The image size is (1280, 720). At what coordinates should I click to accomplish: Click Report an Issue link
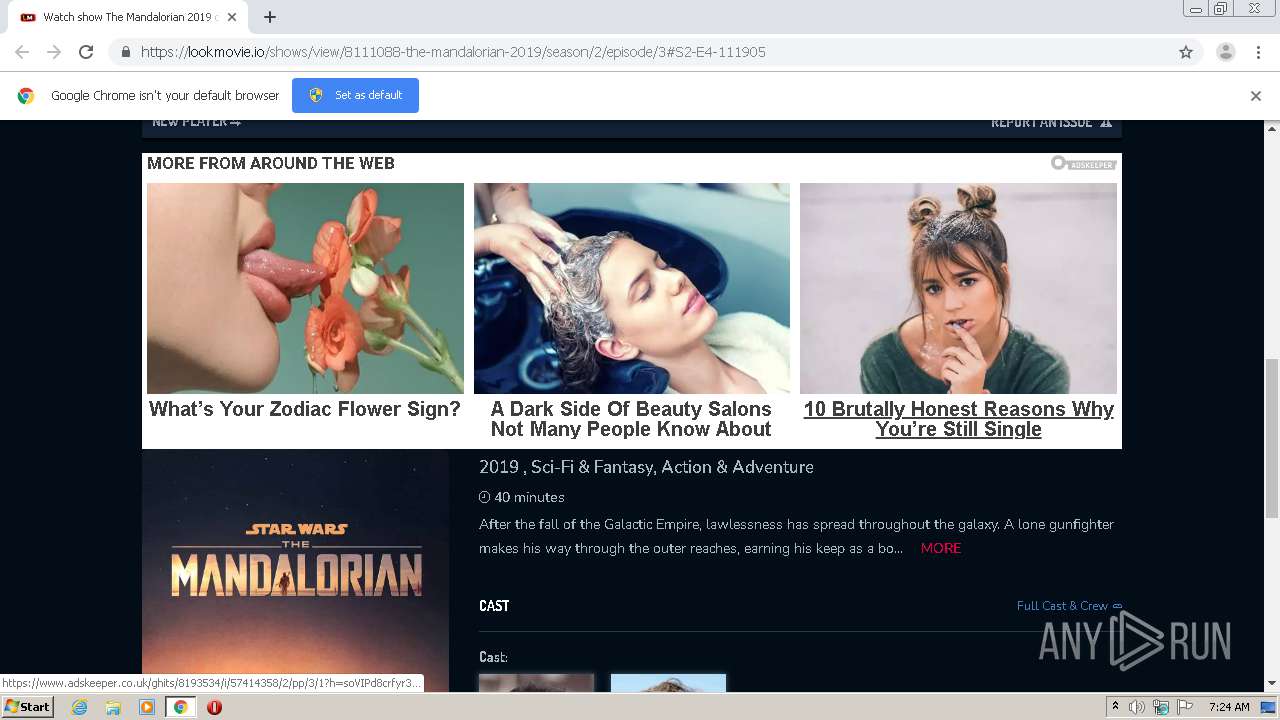pyautogui.click(x=1051, y=123)
